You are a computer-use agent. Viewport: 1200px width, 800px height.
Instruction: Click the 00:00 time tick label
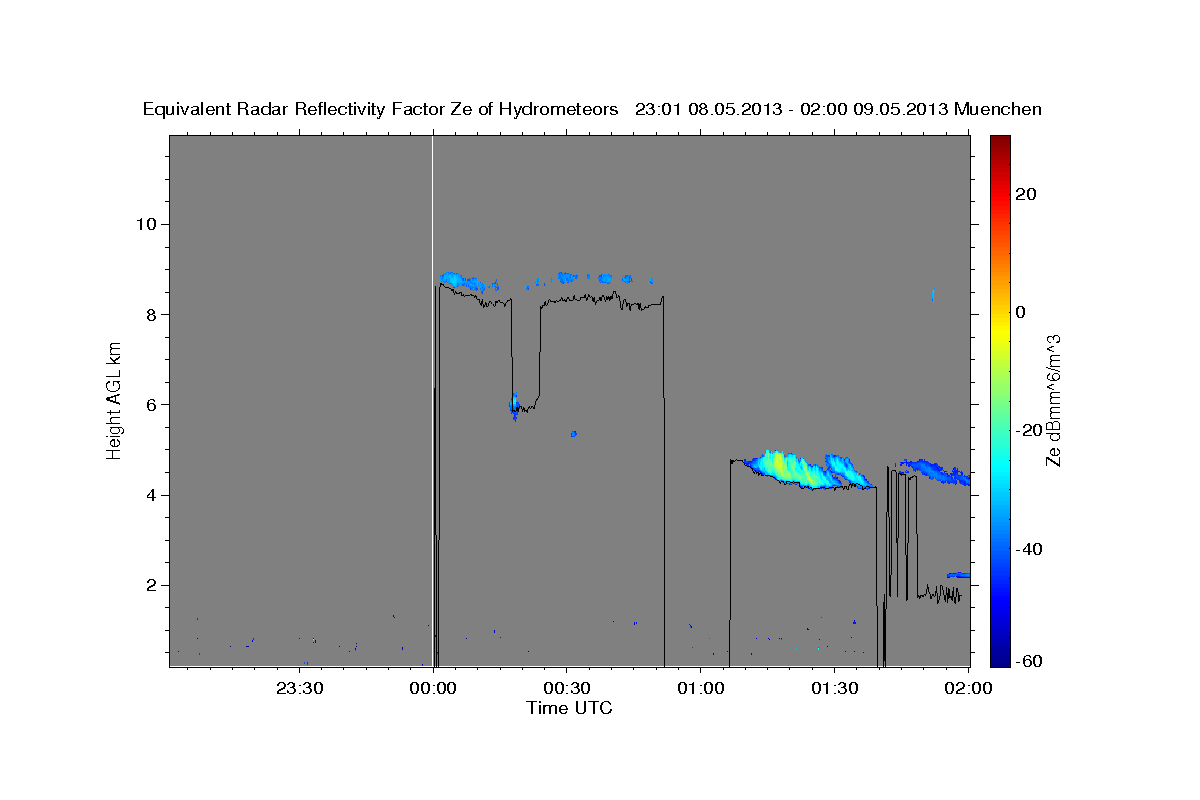433,688
